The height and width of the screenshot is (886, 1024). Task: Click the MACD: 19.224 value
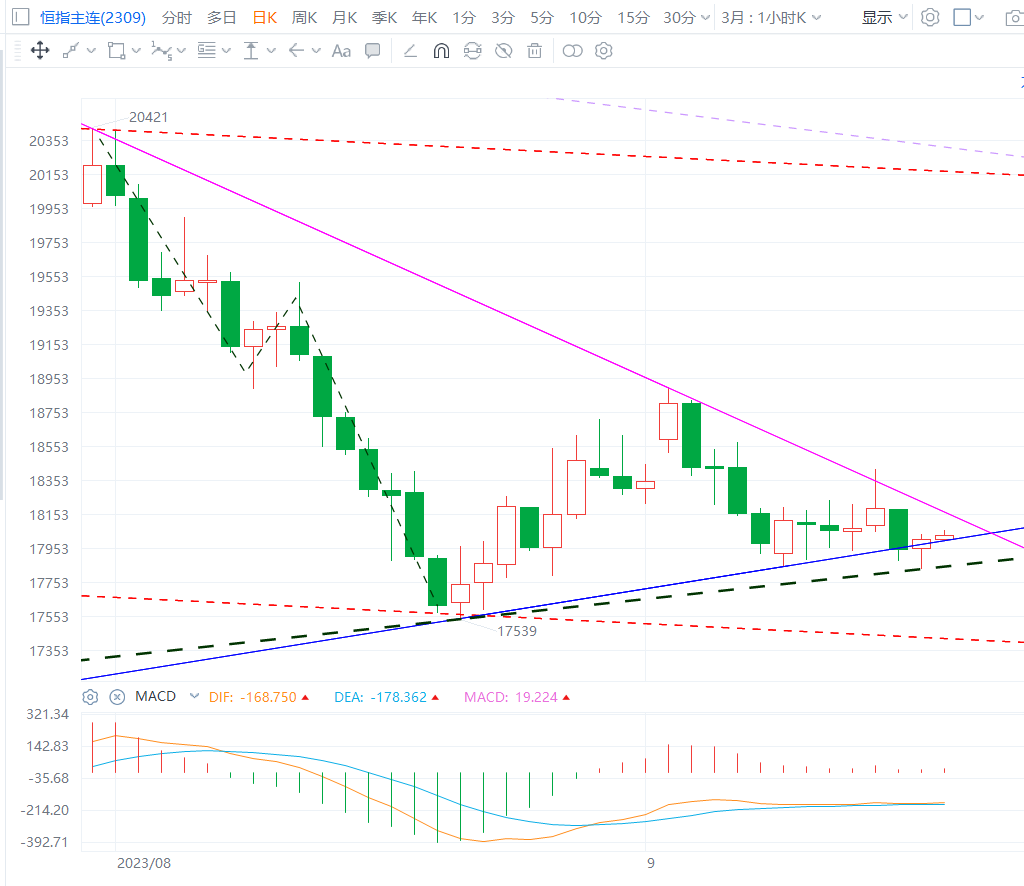[x=511, y=697]
